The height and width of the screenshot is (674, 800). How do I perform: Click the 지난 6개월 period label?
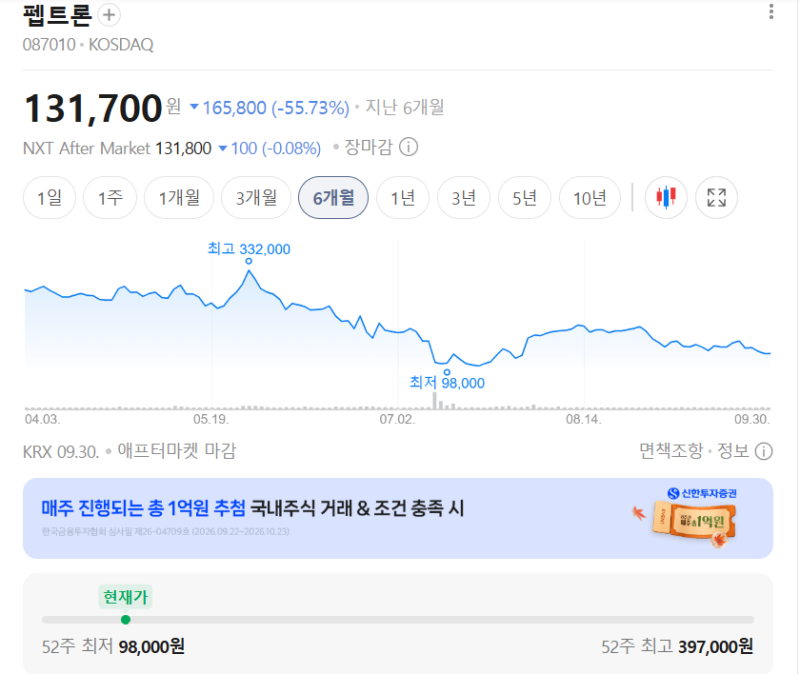tap(405, 108)
